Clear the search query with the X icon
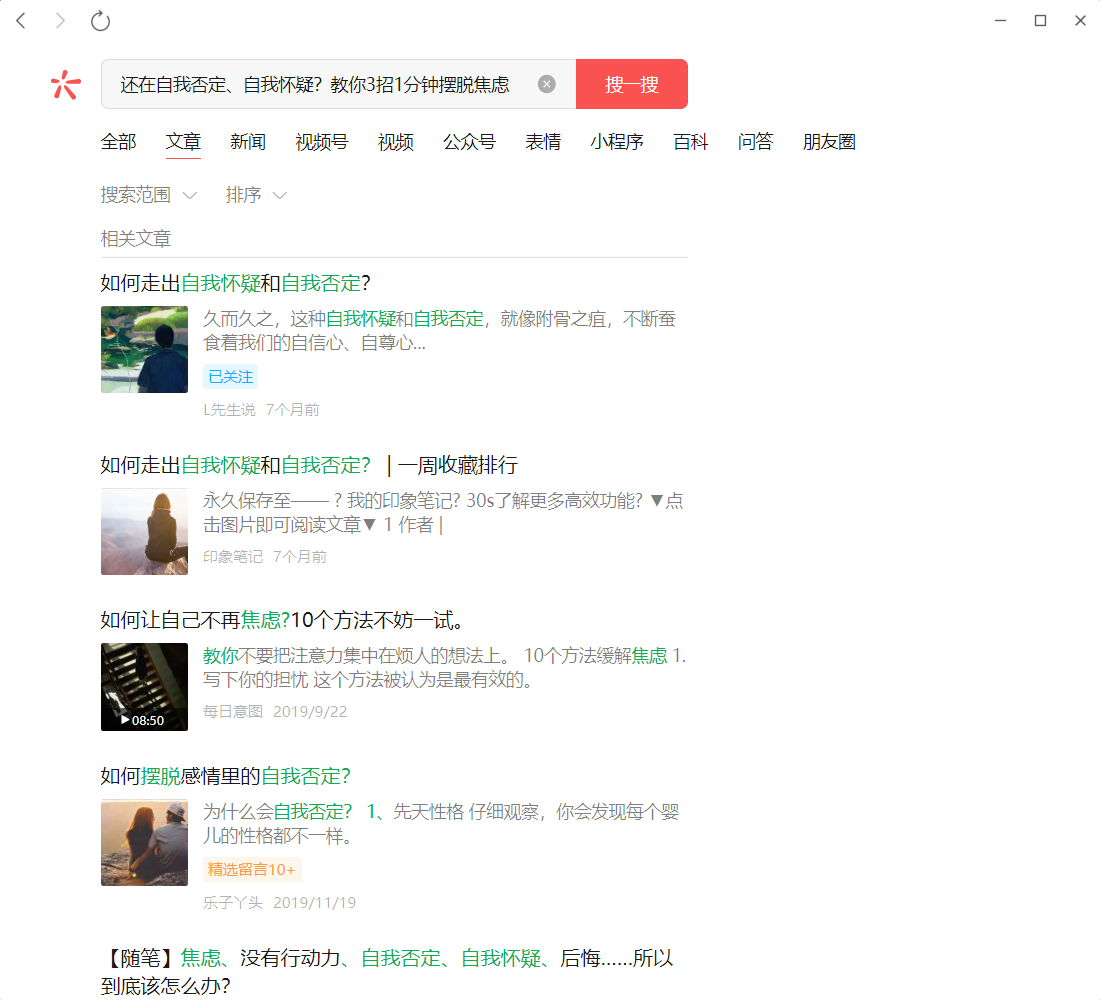 tap(546, 84)
